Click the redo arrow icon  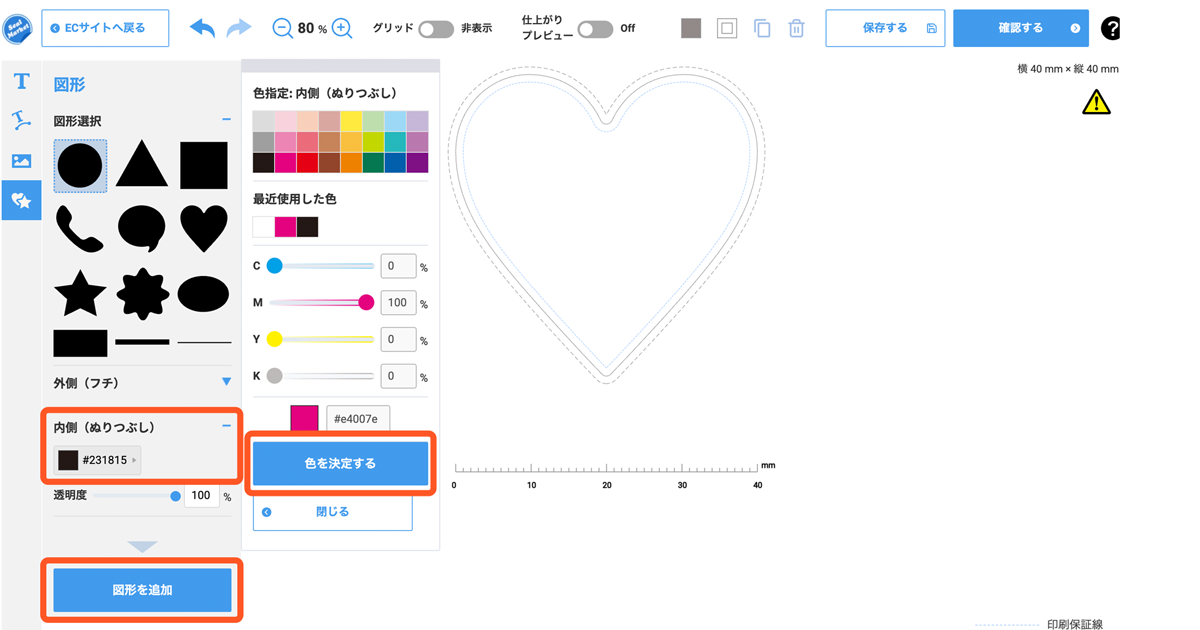(x=239, y=28)
